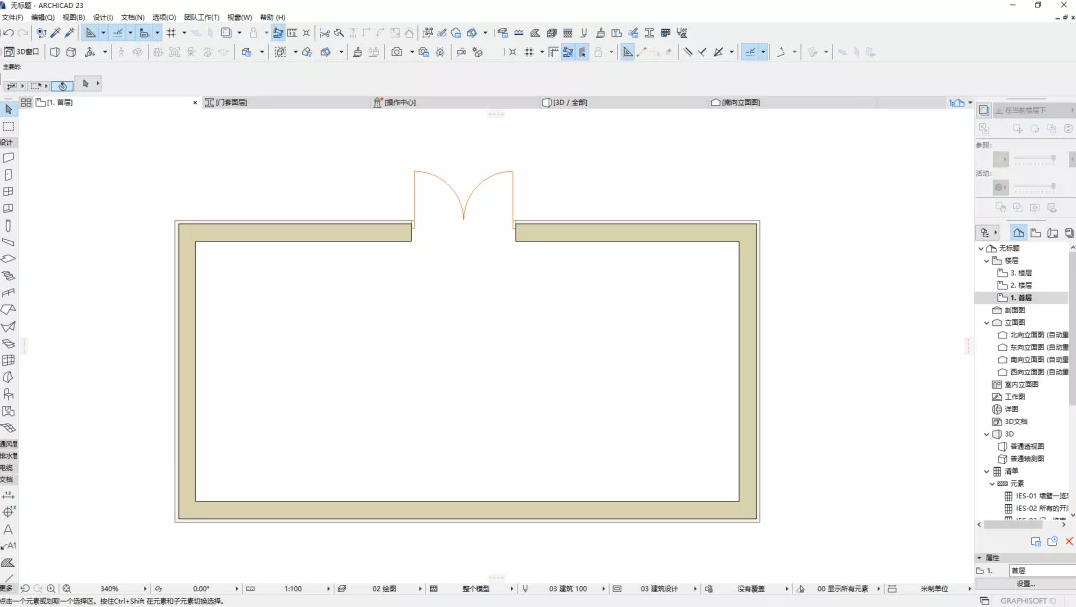This screenshot has width=1076, height=607.
Task: Pick up parameters with the eyedropper icon
Action: click(56, 33)
